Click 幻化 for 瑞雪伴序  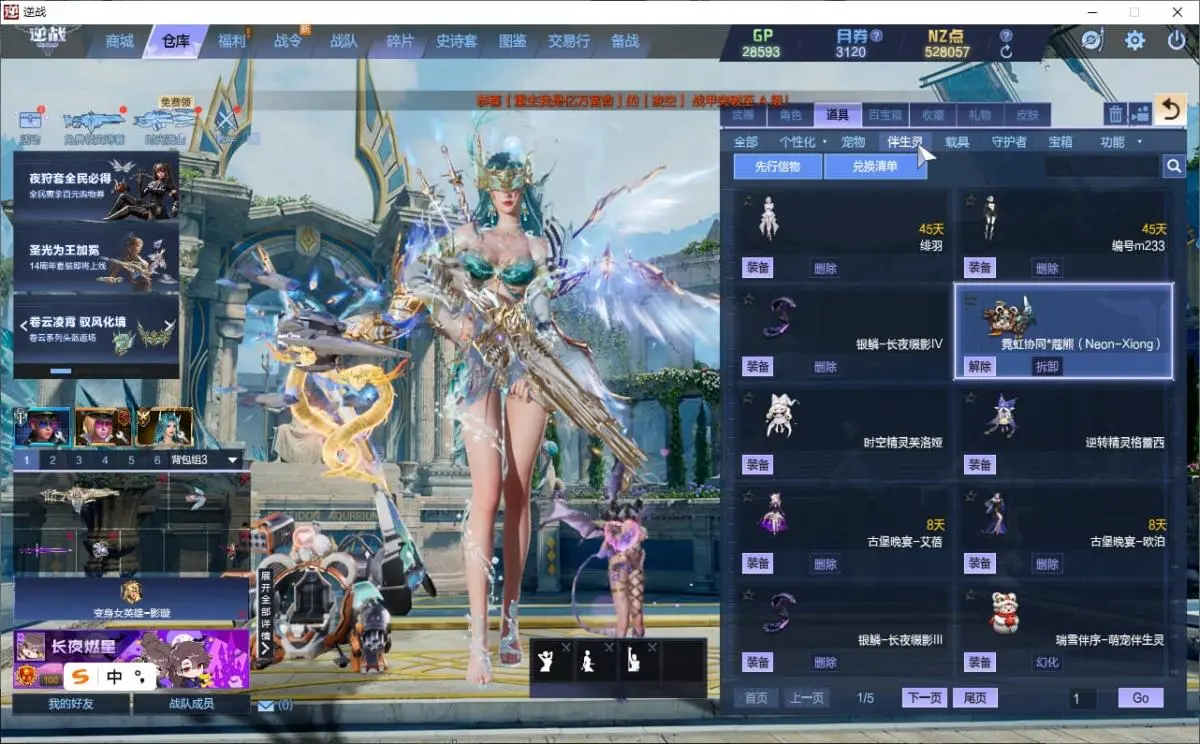click(x=1046, y=662)
